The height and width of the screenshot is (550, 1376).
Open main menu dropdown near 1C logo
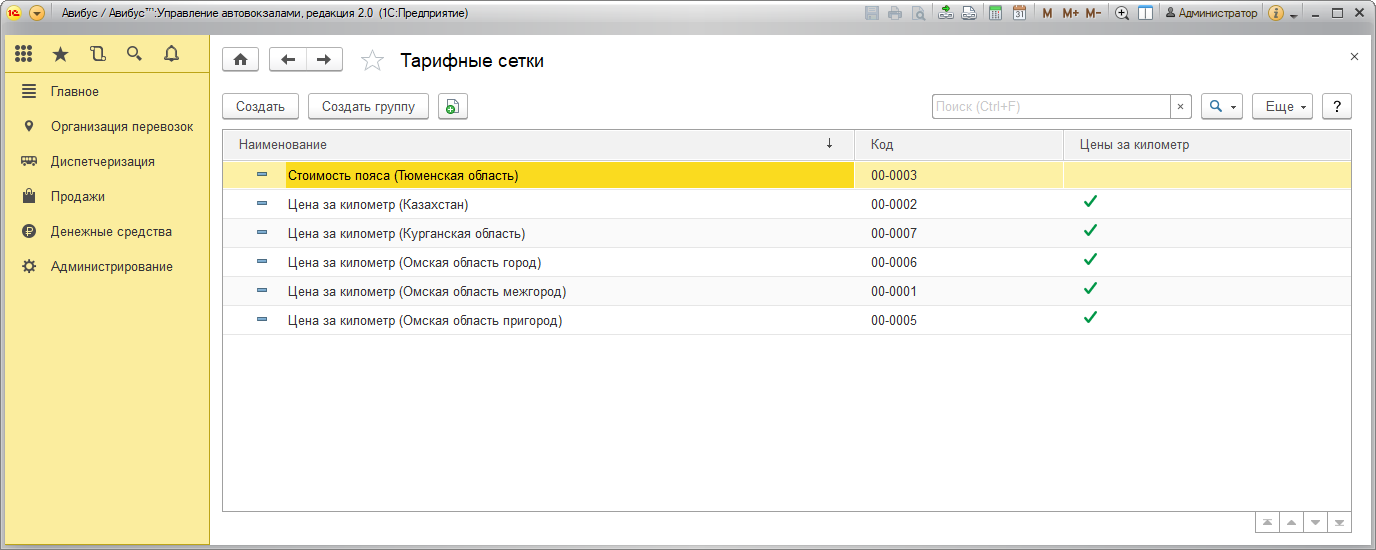(37, 13)
